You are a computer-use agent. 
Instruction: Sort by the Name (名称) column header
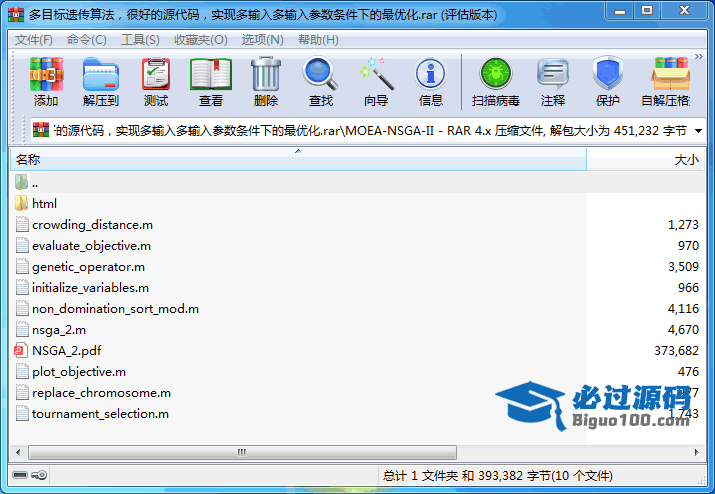point(298,160)
